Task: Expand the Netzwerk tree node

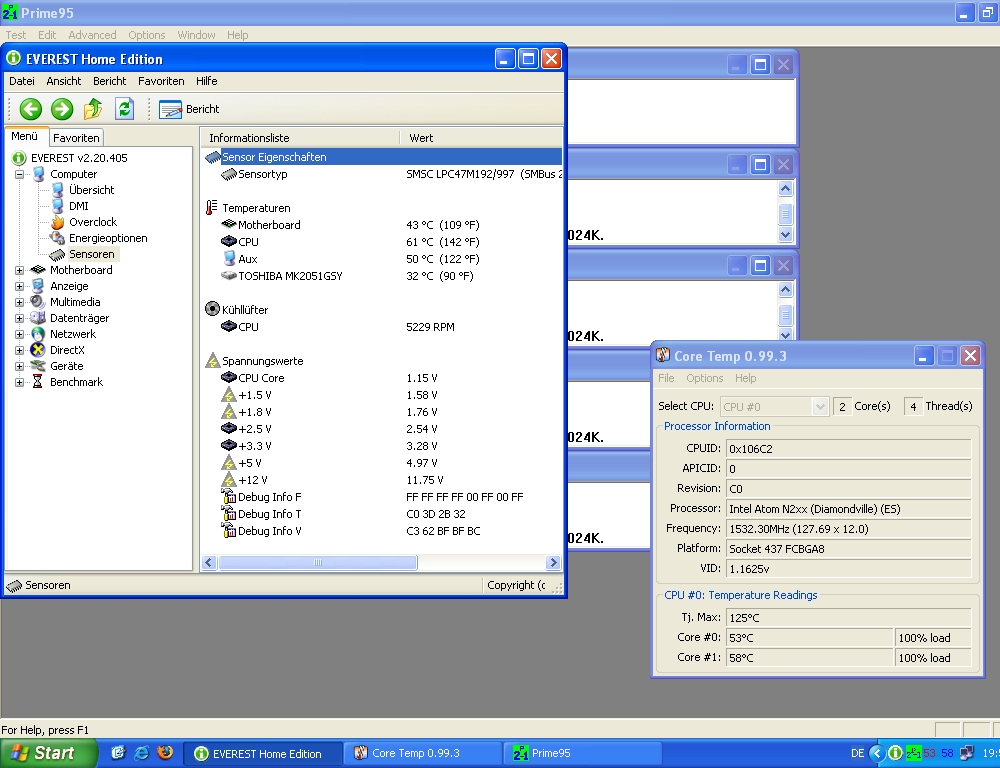Action: point(19,334)
